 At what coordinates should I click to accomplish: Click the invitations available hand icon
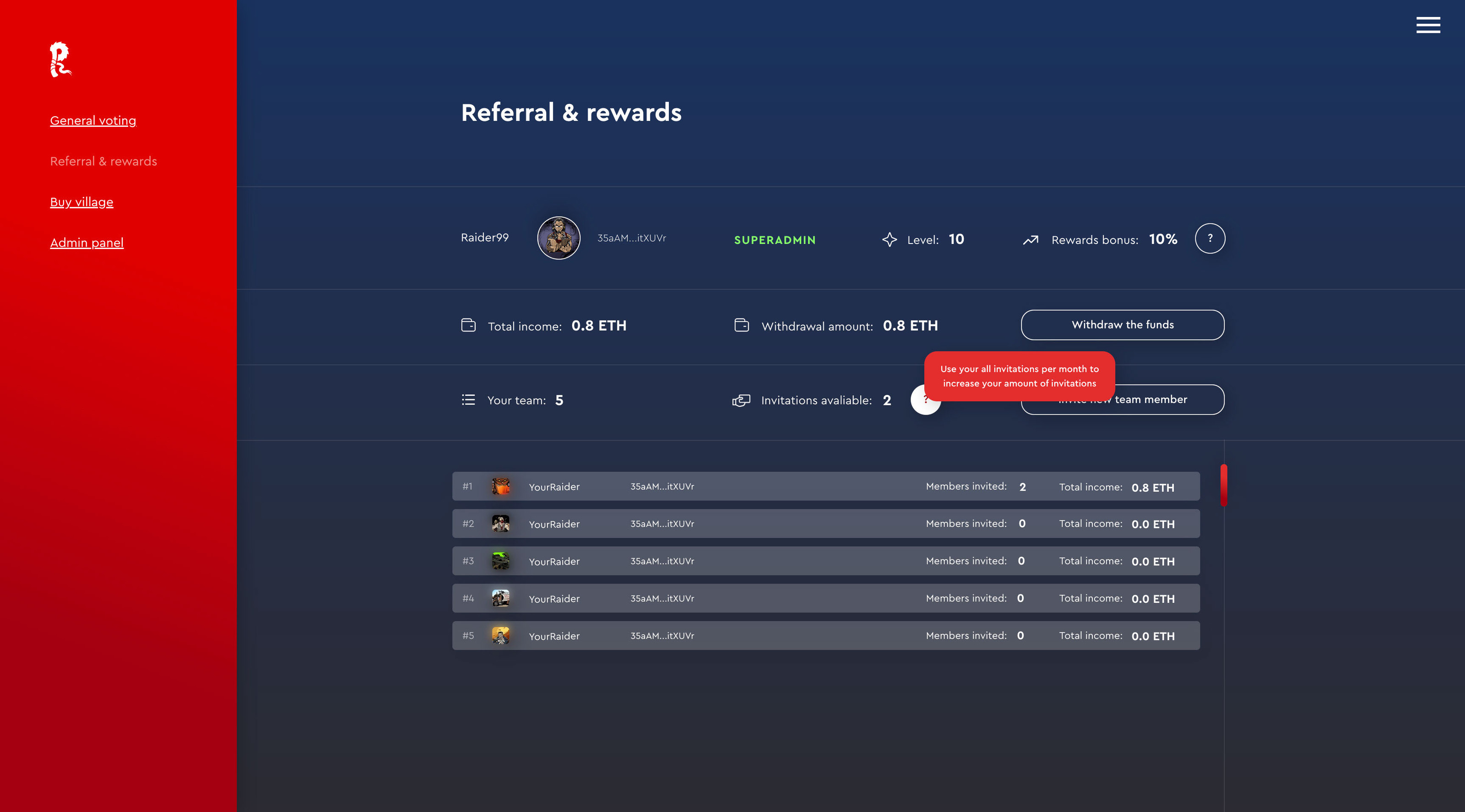(x=741, y=401)
